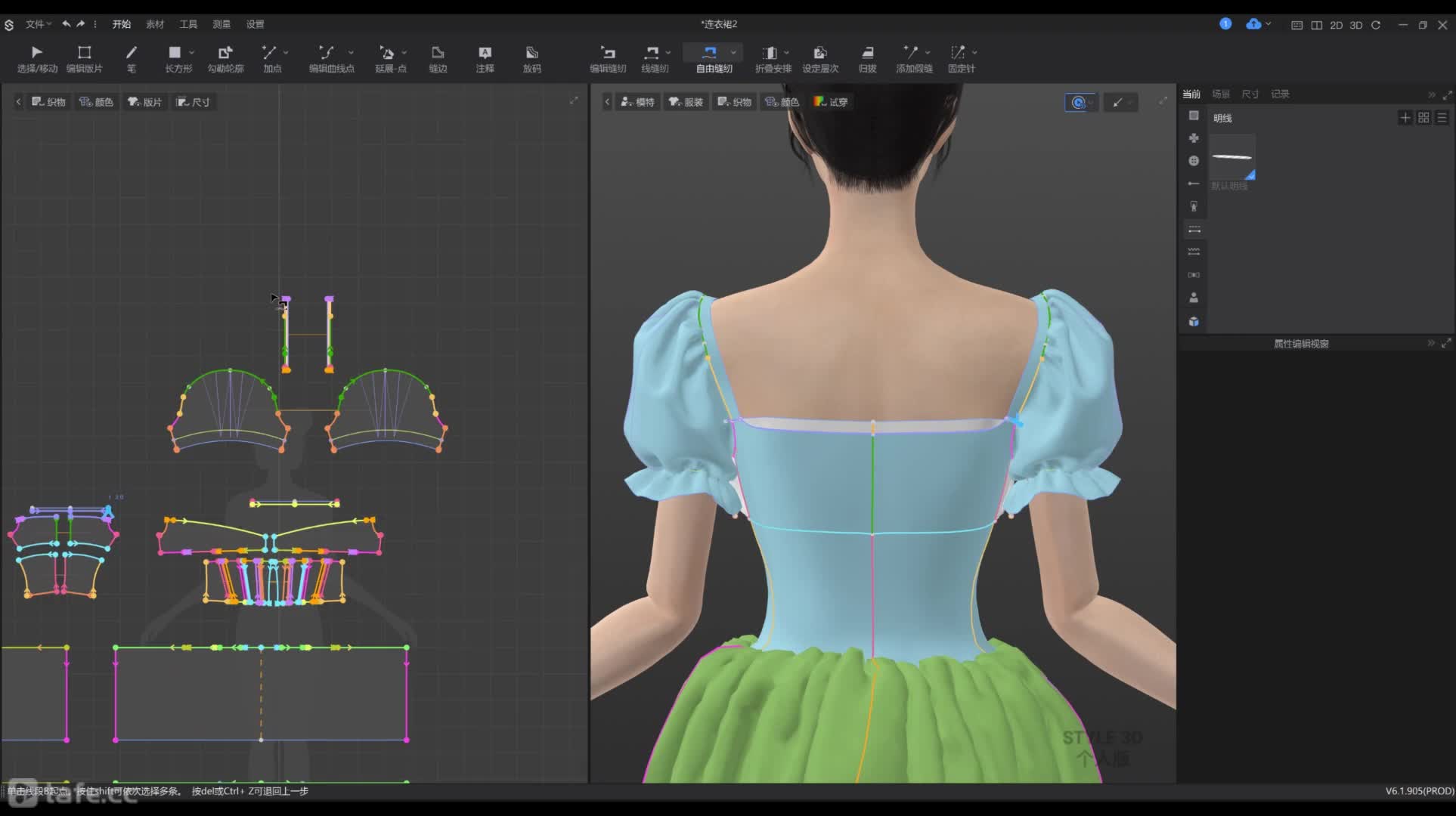Open the fabric square icon in sidebar
The height and width of the screenshot is (816, 1456).
[x=1194, y=116]
